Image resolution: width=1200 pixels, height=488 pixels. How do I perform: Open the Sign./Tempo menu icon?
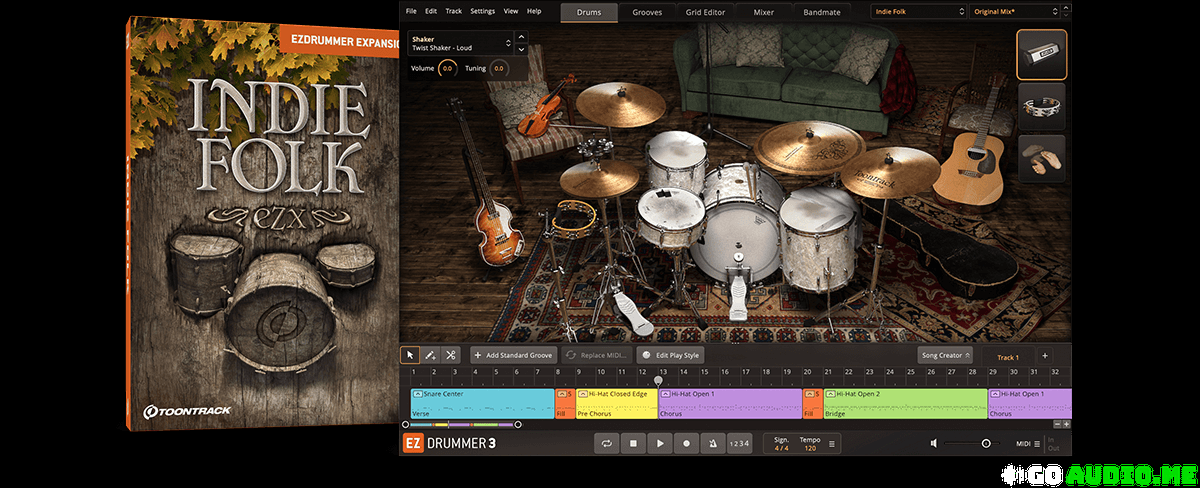pyautogui.click(x=832, y=443)
